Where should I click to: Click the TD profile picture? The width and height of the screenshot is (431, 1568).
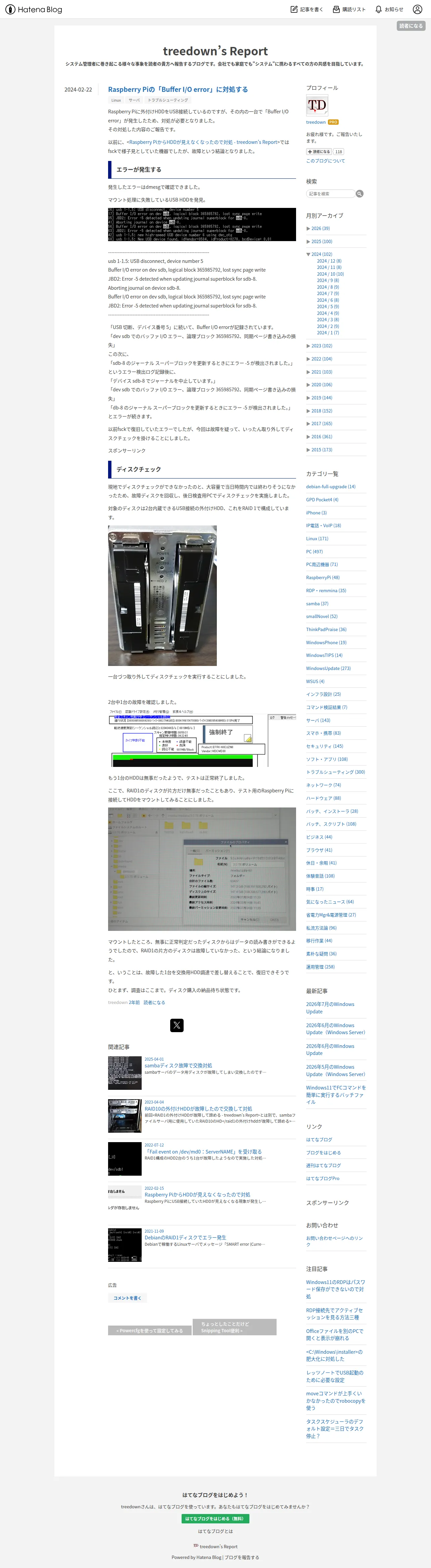(x=317, y=106)
